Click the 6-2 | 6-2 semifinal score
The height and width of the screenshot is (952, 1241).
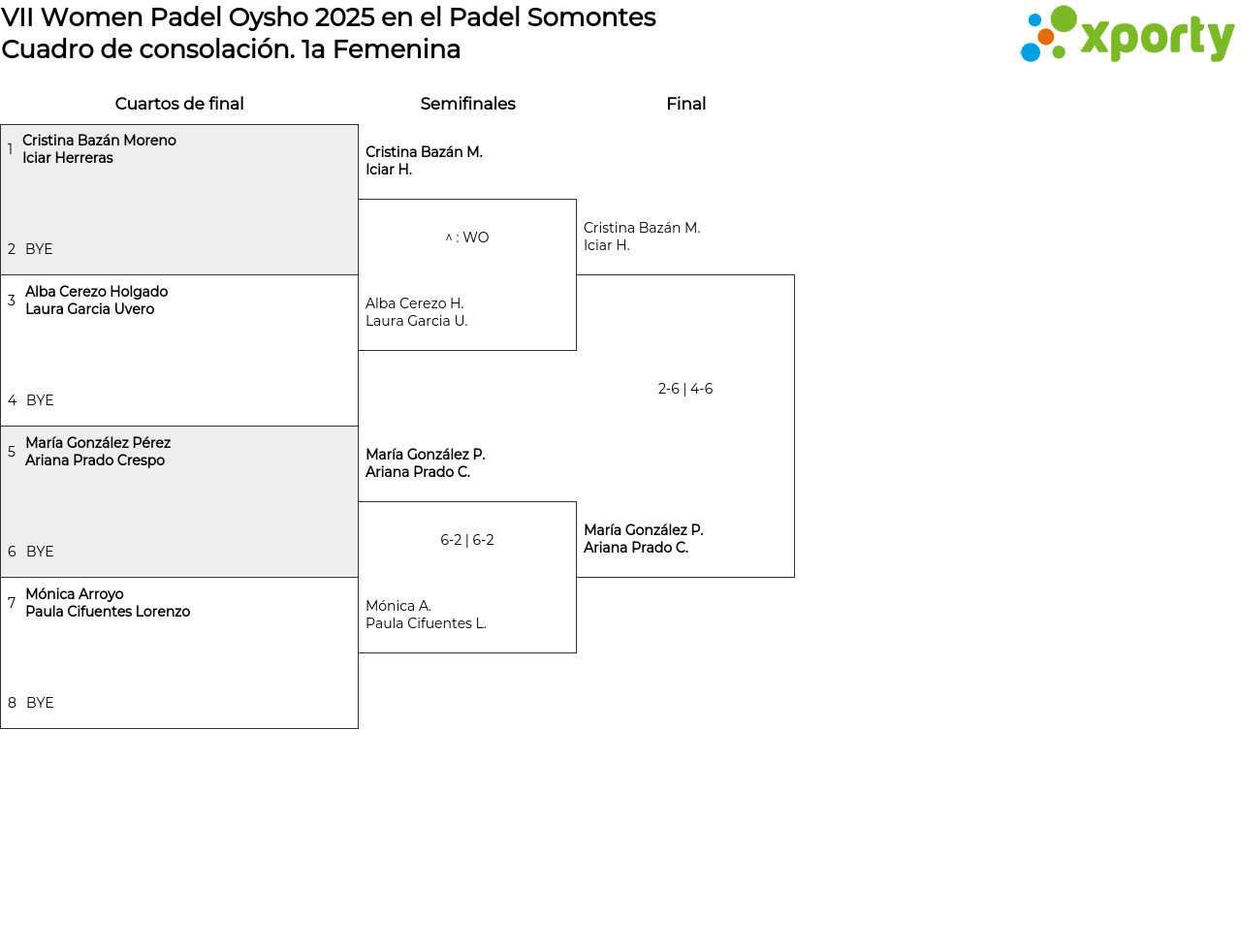coord(467,540)
